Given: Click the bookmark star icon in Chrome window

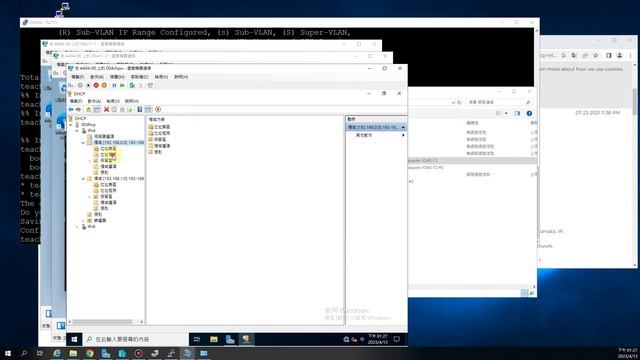Looking at the screenshot, I should coord(596,55).
